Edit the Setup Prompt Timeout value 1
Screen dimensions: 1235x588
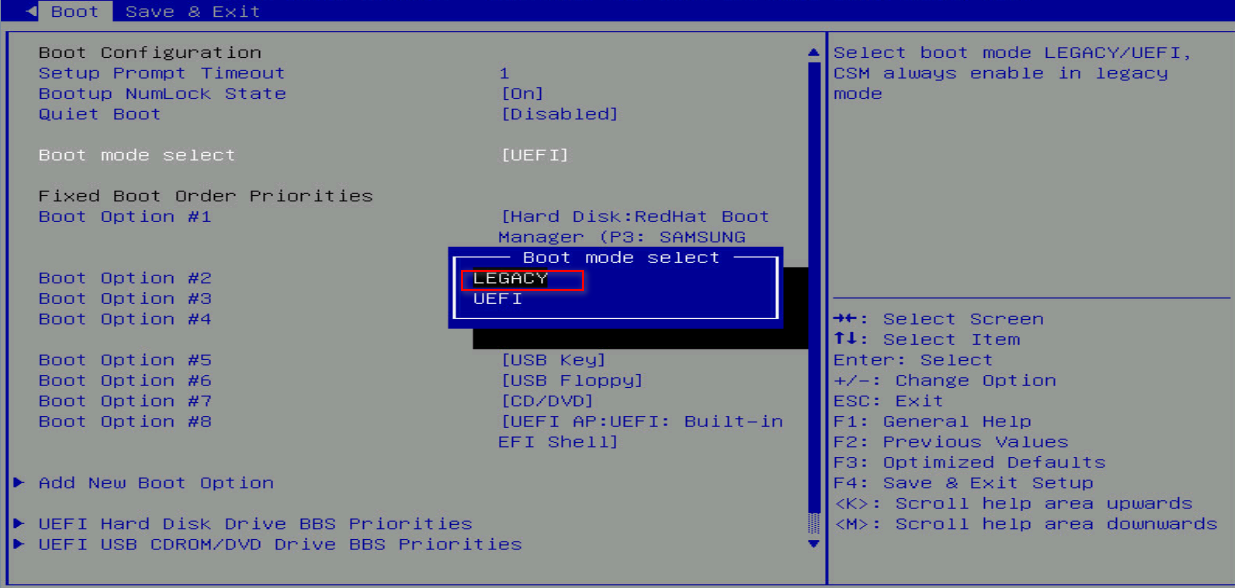pyautogui.click(x=504, y=73)
